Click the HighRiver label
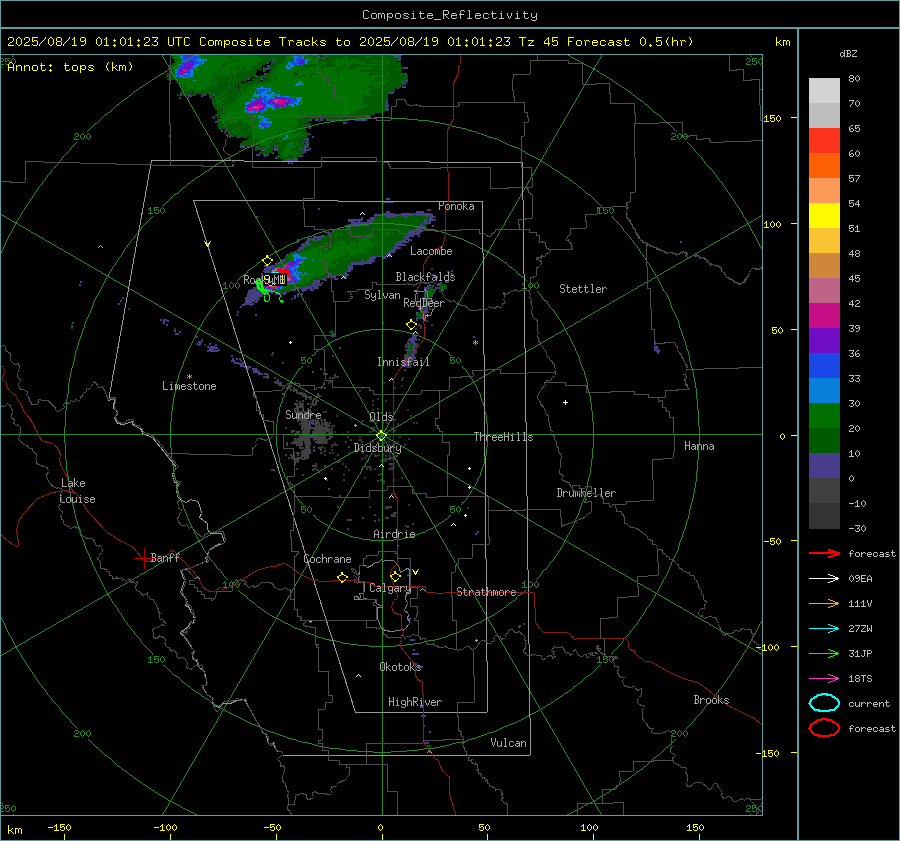This screenshot has height=841, width=900. [415, 702]
